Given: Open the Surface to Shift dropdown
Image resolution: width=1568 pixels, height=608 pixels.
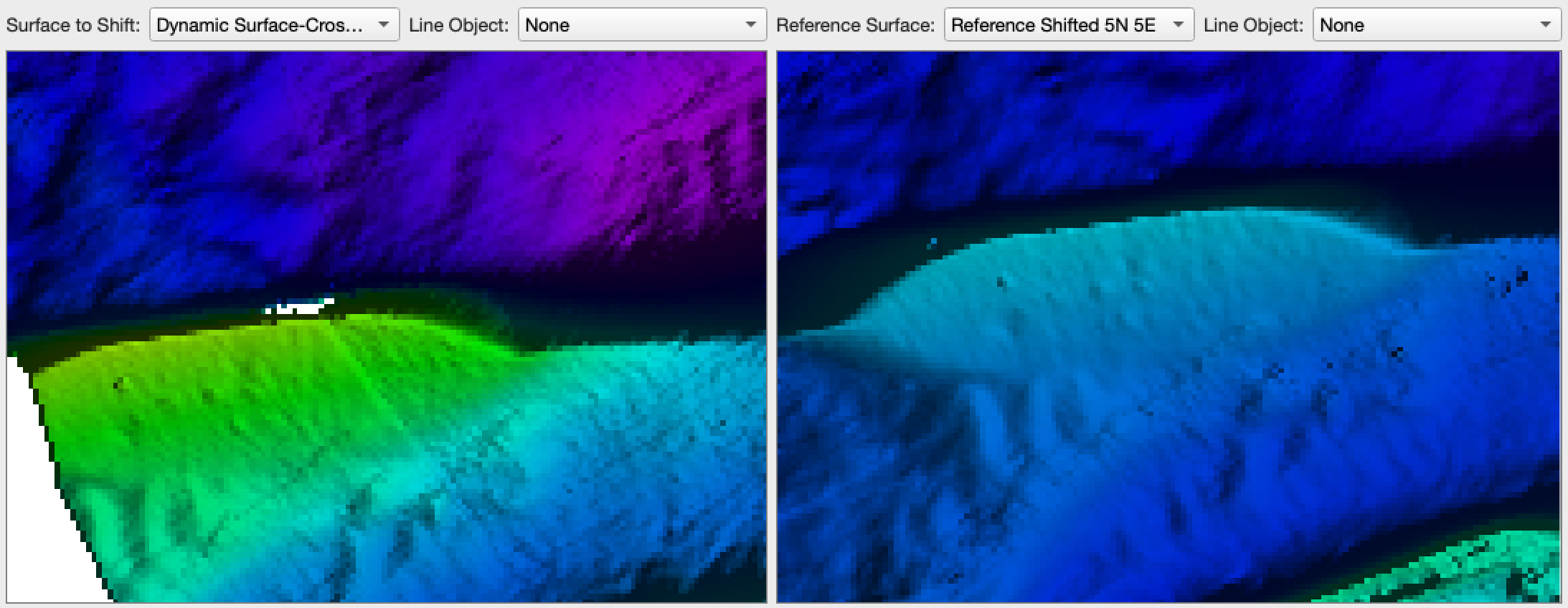Looking at the screenshot, I should [x=274, y=25].
